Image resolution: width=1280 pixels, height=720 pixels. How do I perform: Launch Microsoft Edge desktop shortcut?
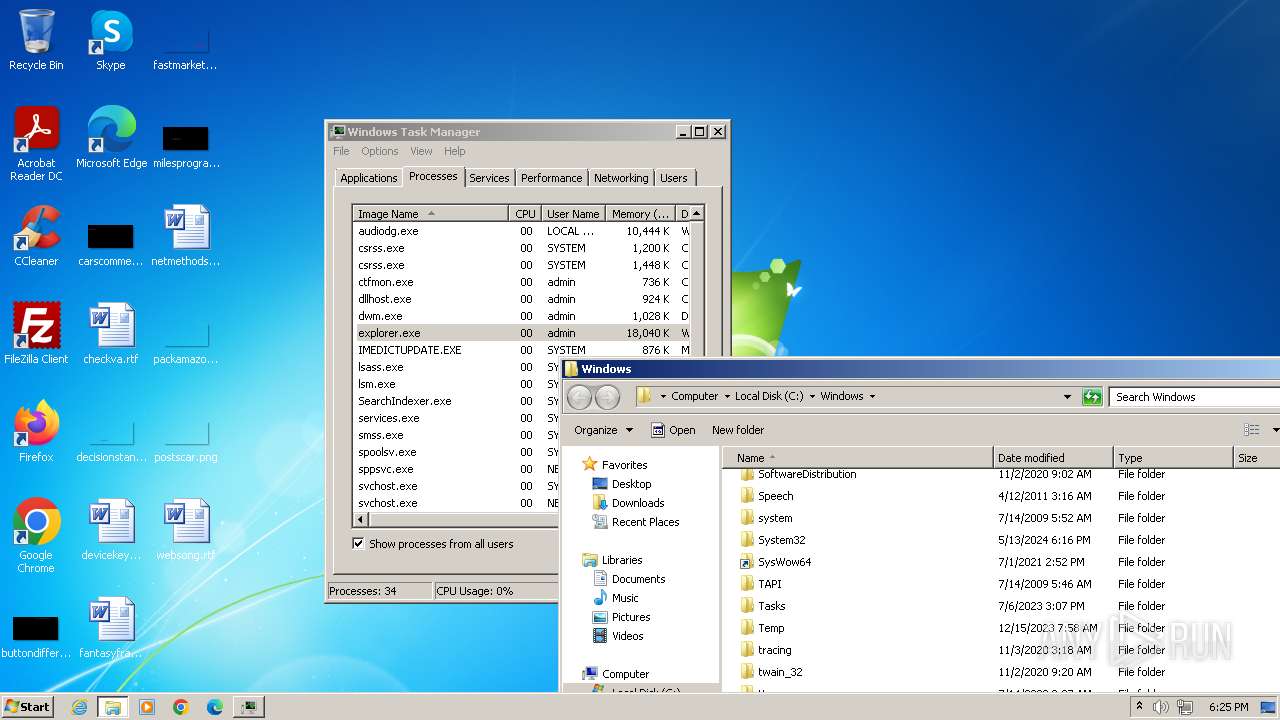111,138
